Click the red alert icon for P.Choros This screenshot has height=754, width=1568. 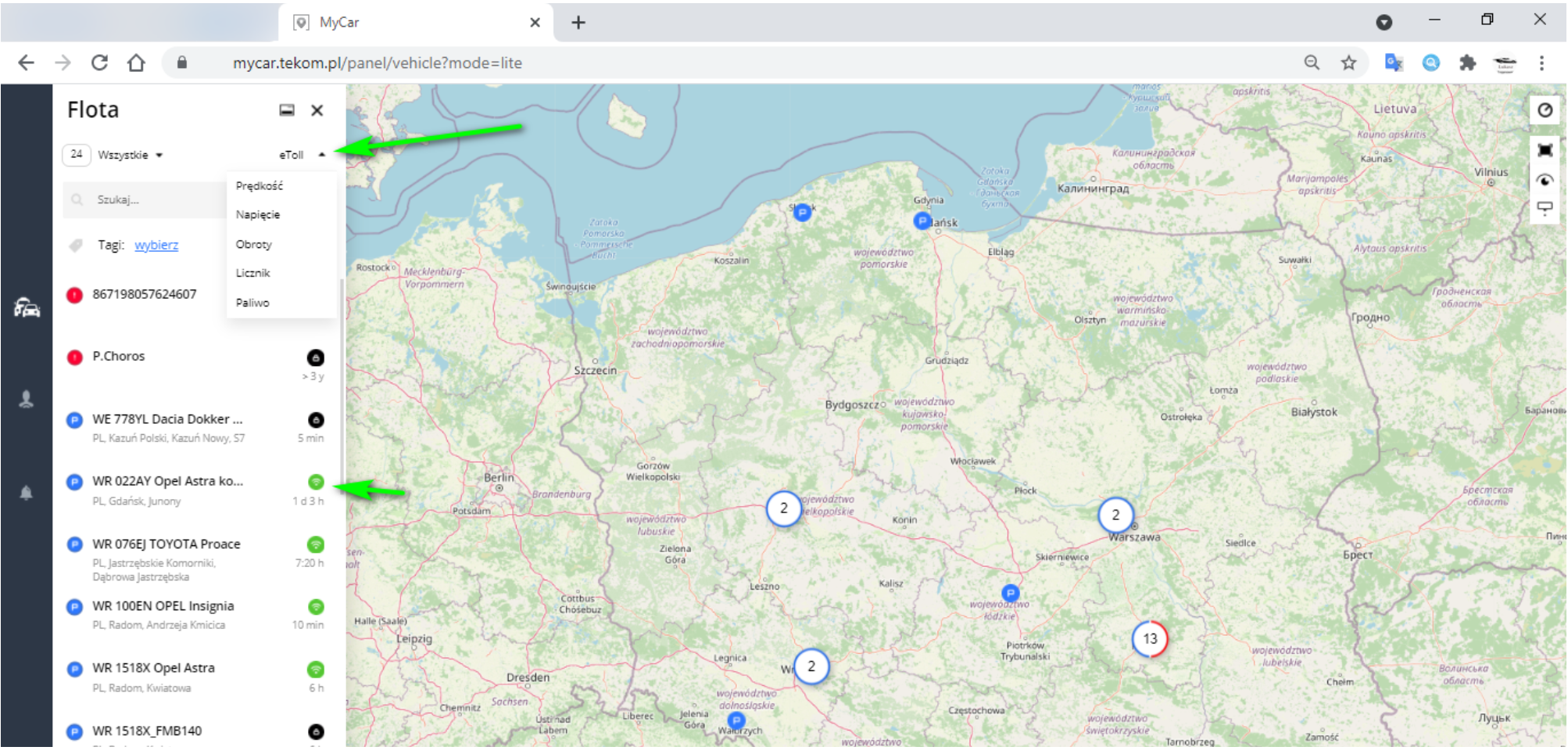[74, 357]
